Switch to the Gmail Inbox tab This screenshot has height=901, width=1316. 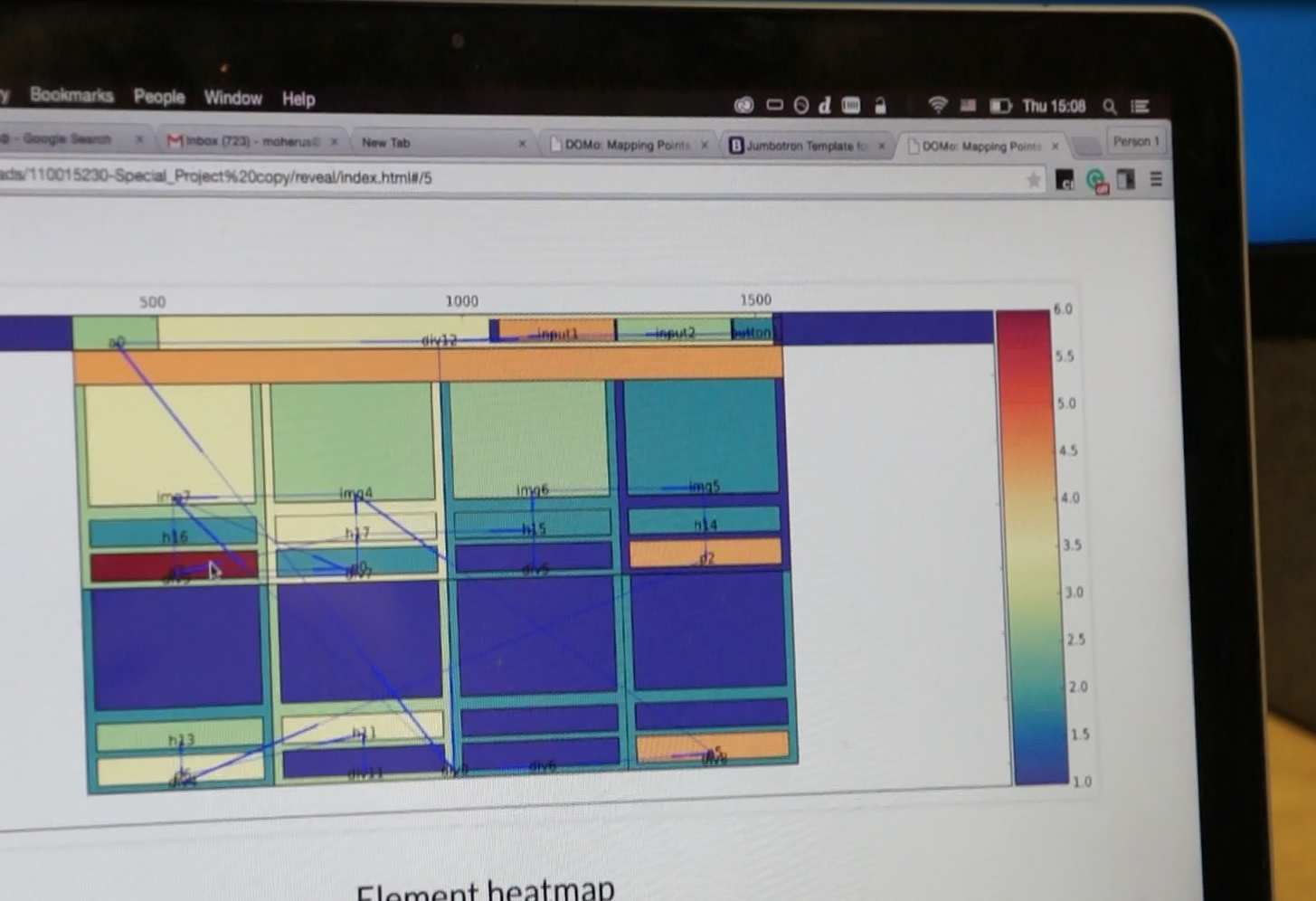250,141
